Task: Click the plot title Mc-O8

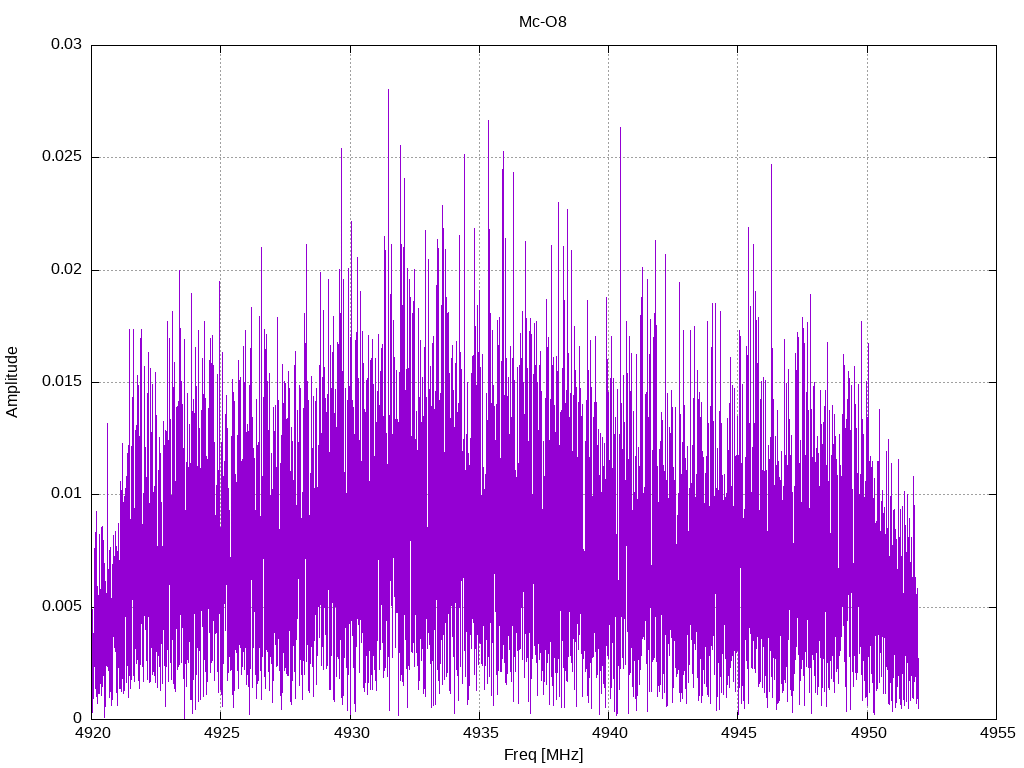Action: (543, 22)
